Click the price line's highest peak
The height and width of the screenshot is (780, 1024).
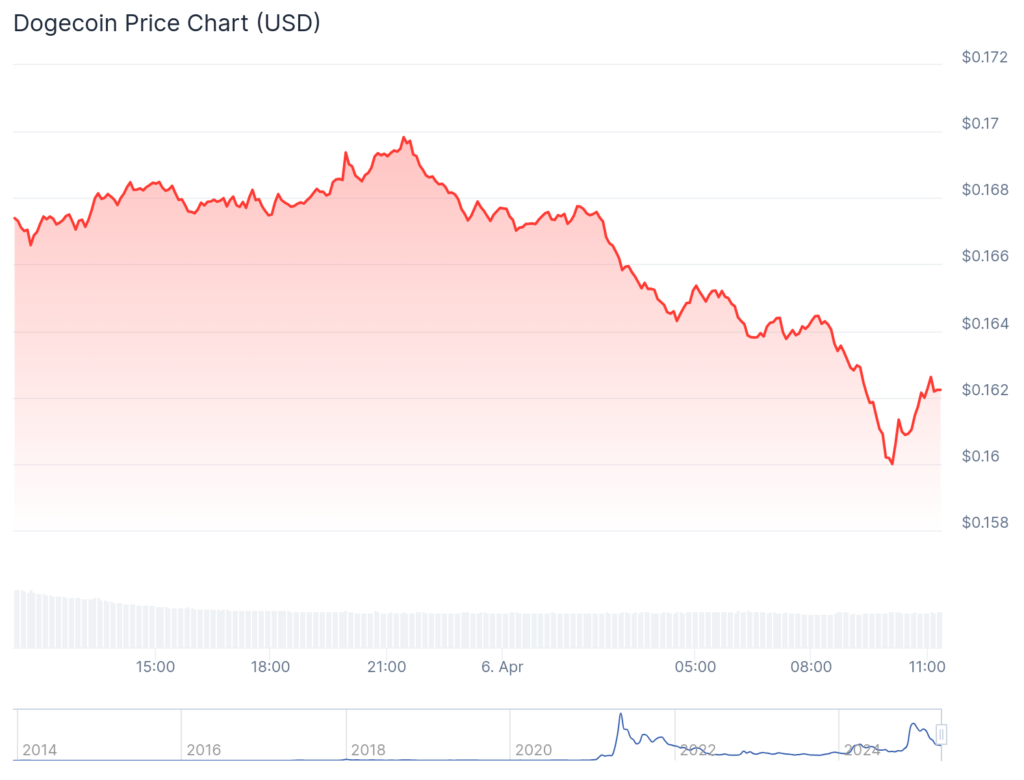click(404, 137)
